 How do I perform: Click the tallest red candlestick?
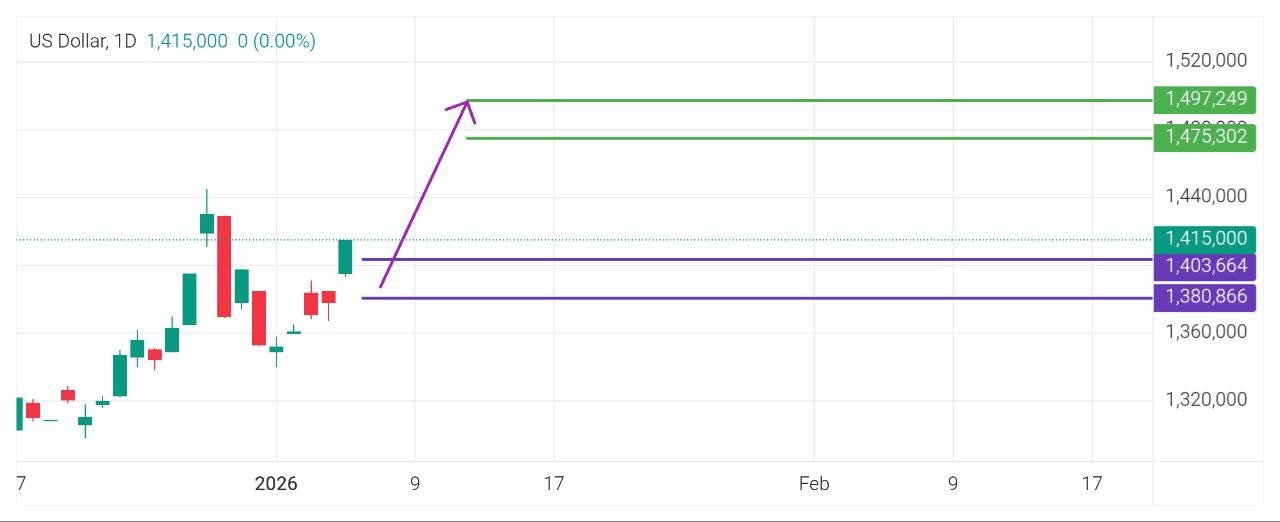(x=224, y=266)
